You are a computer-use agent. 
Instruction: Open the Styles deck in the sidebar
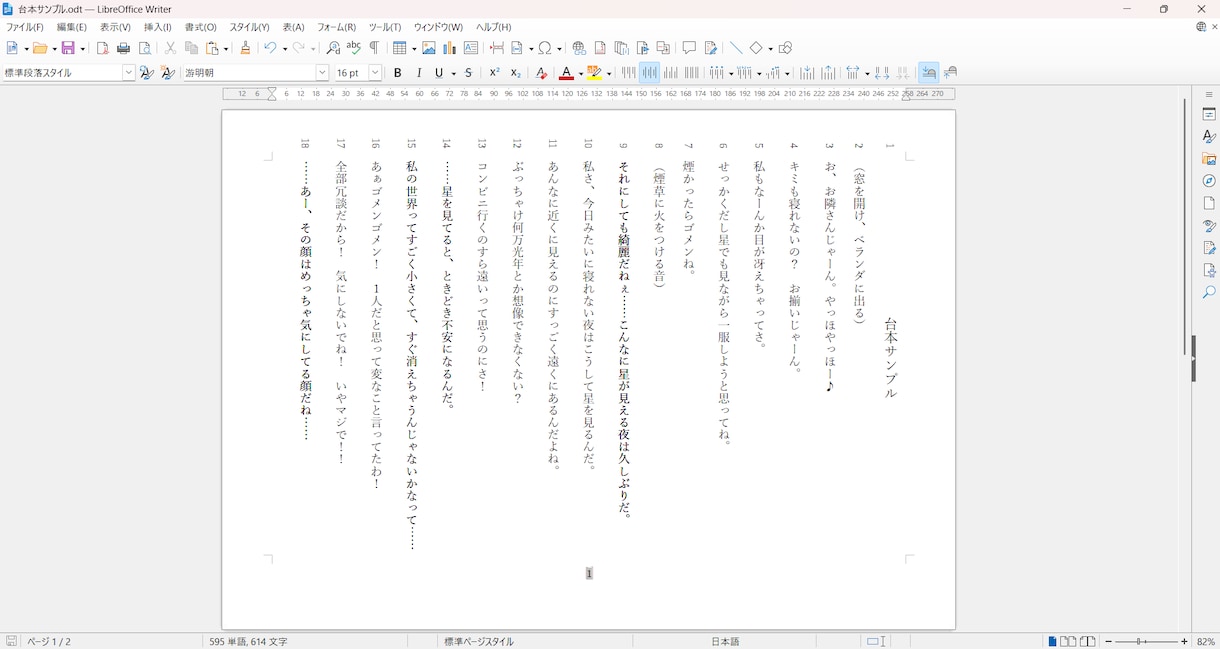[1209, 137]
